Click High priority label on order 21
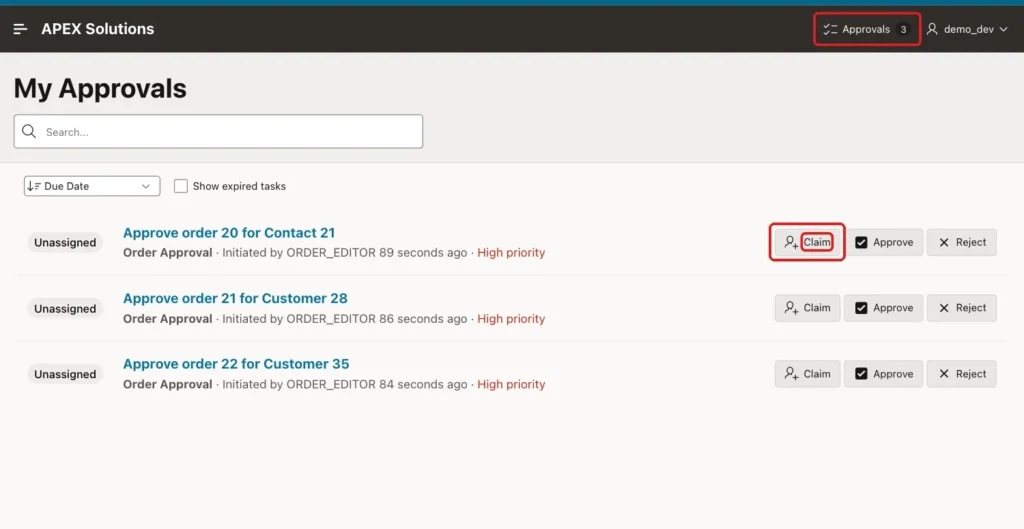 [511, 319]
